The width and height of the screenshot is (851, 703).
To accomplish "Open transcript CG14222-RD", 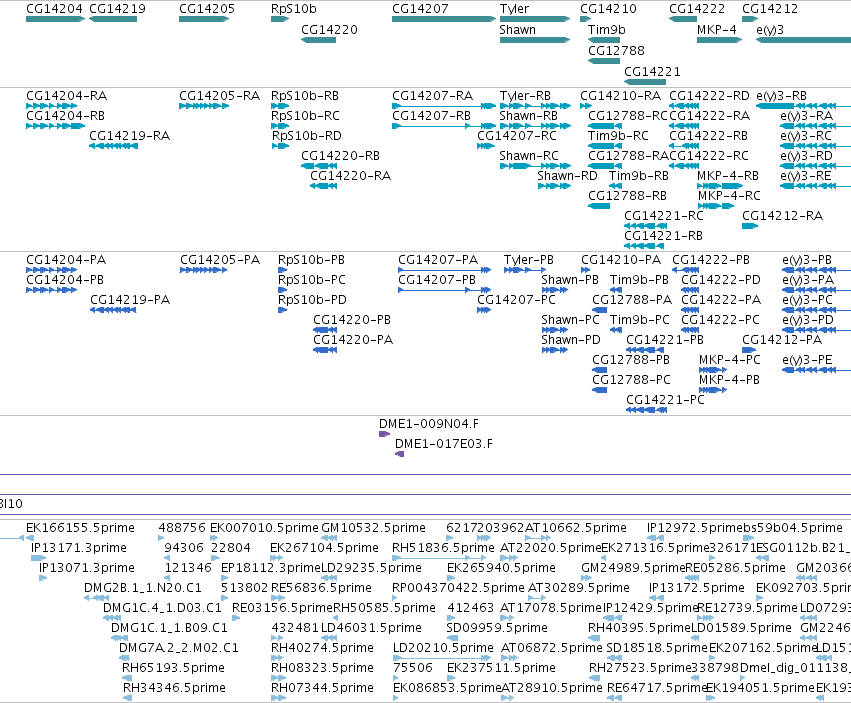I will click(709, 96).
